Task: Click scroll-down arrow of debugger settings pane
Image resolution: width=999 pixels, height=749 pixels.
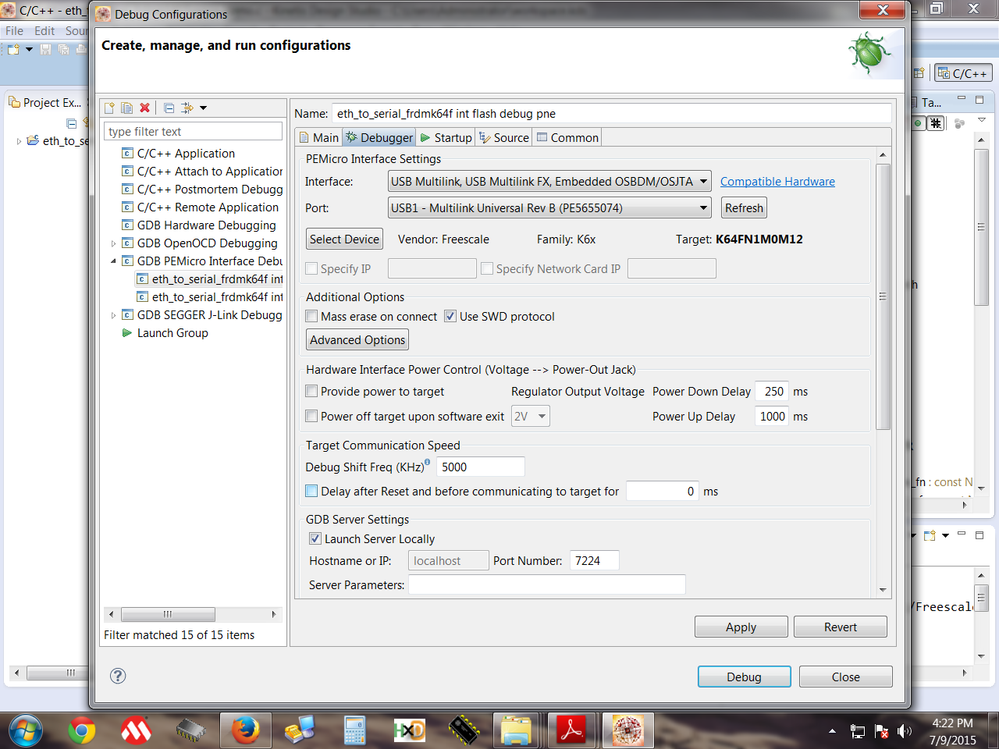Action: (x=882, y=590)
